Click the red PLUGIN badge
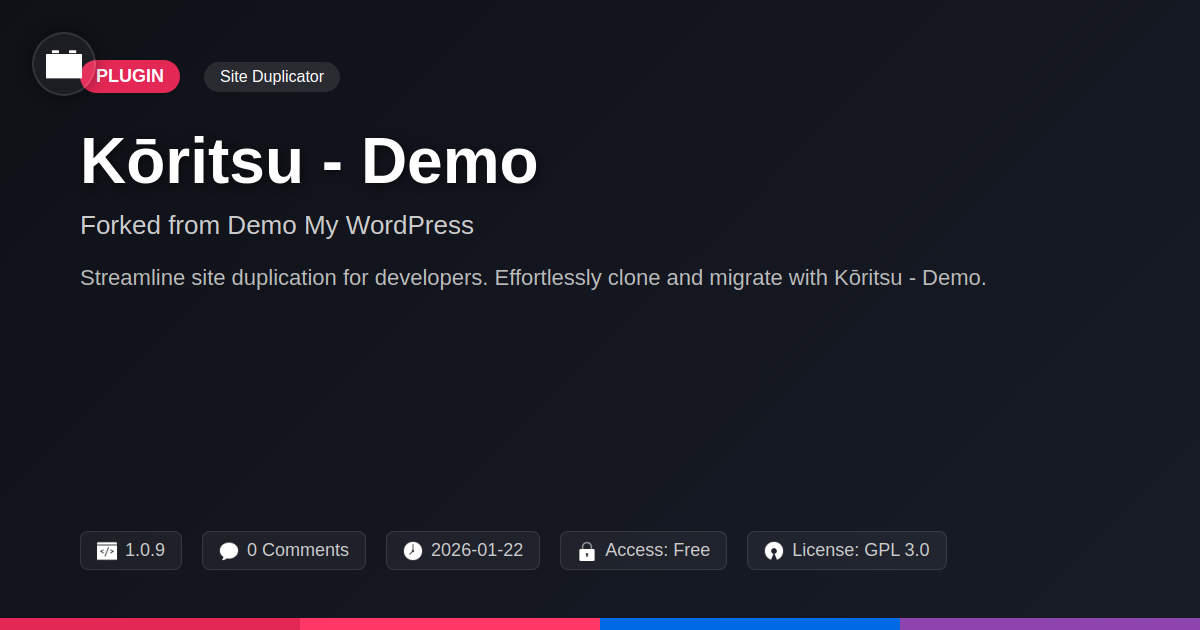 (130, 76)
